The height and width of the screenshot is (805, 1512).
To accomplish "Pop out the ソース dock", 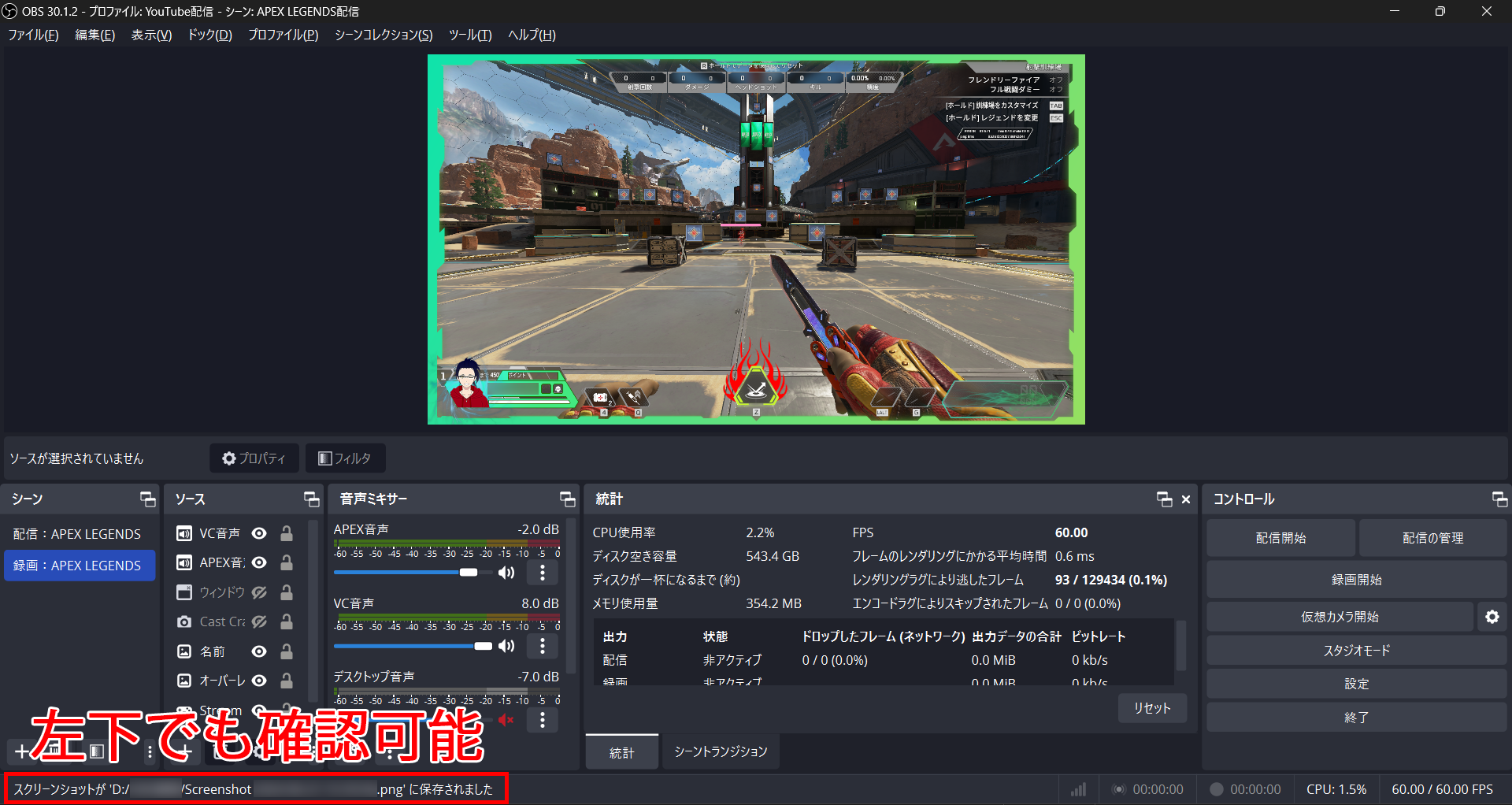I will tap(312, 499).
